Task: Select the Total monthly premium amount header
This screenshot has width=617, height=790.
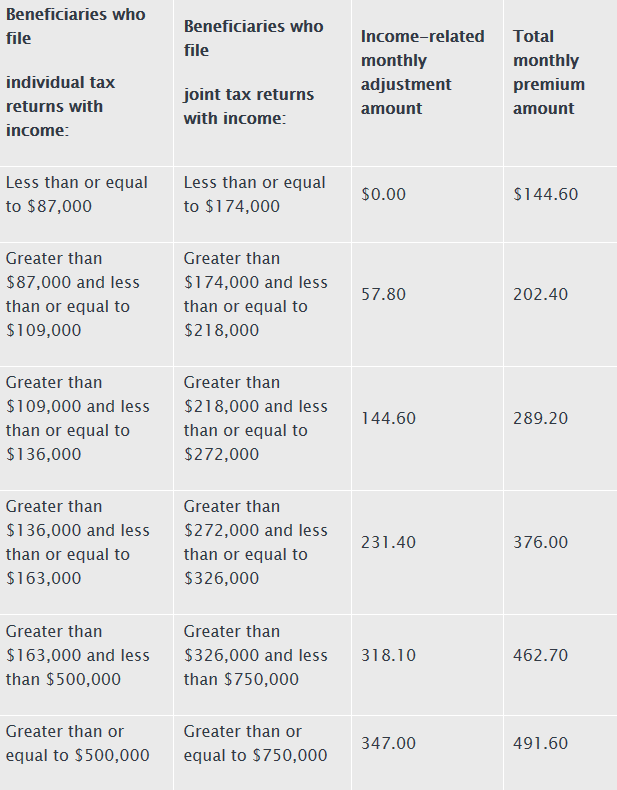Action: click(549, 72)
